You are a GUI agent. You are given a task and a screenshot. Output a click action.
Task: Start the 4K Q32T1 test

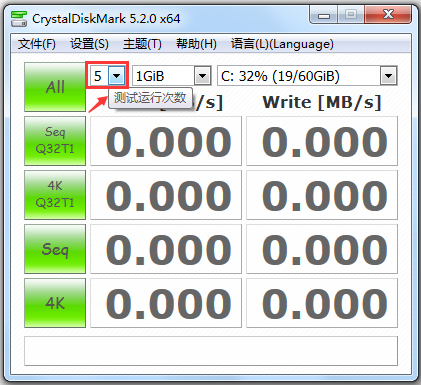pos(55,195)
